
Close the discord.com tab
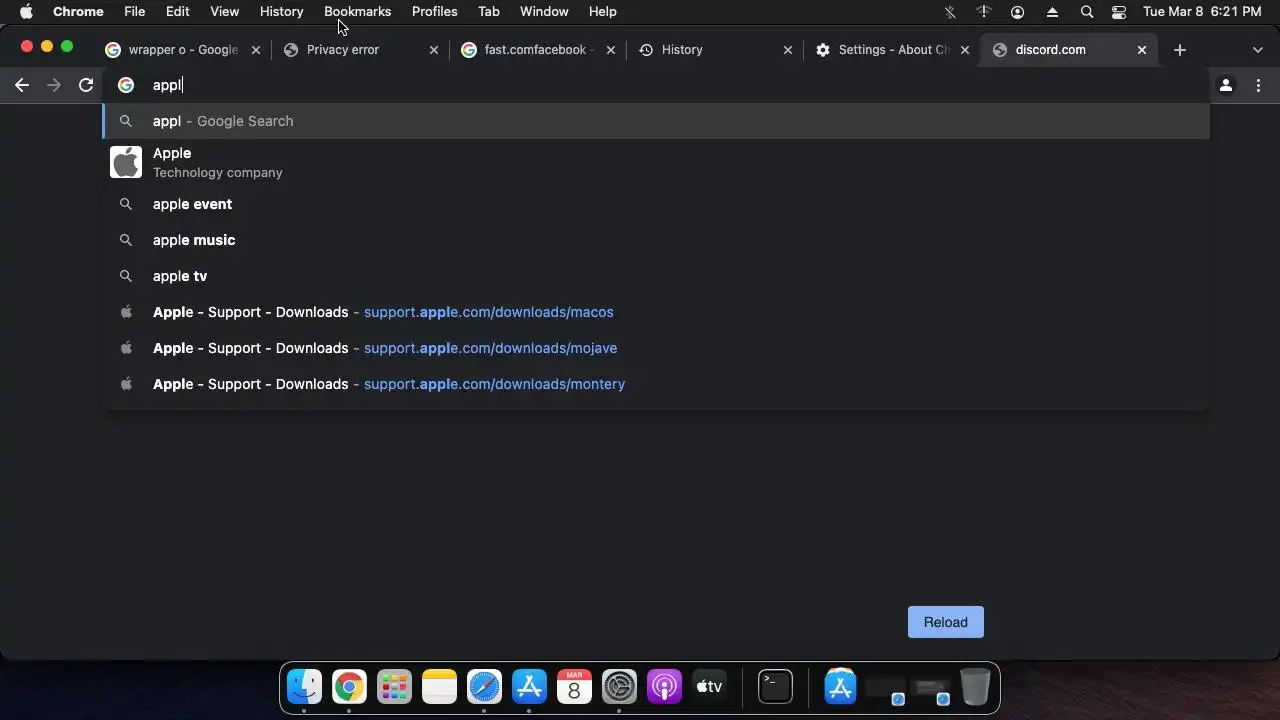[x=1142, y=50]
